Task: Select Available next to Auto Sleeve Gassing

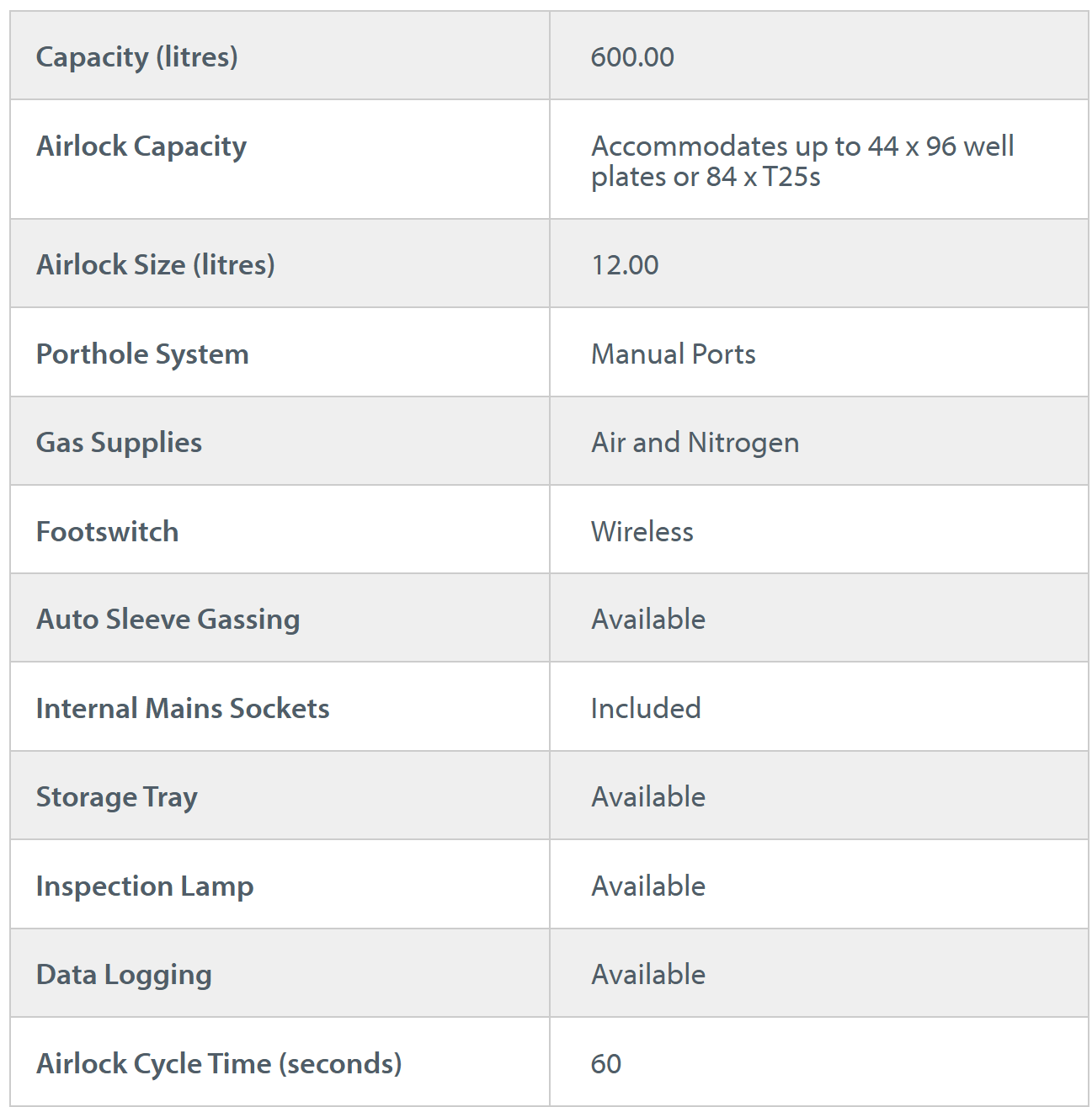Action: coord(648,620)
